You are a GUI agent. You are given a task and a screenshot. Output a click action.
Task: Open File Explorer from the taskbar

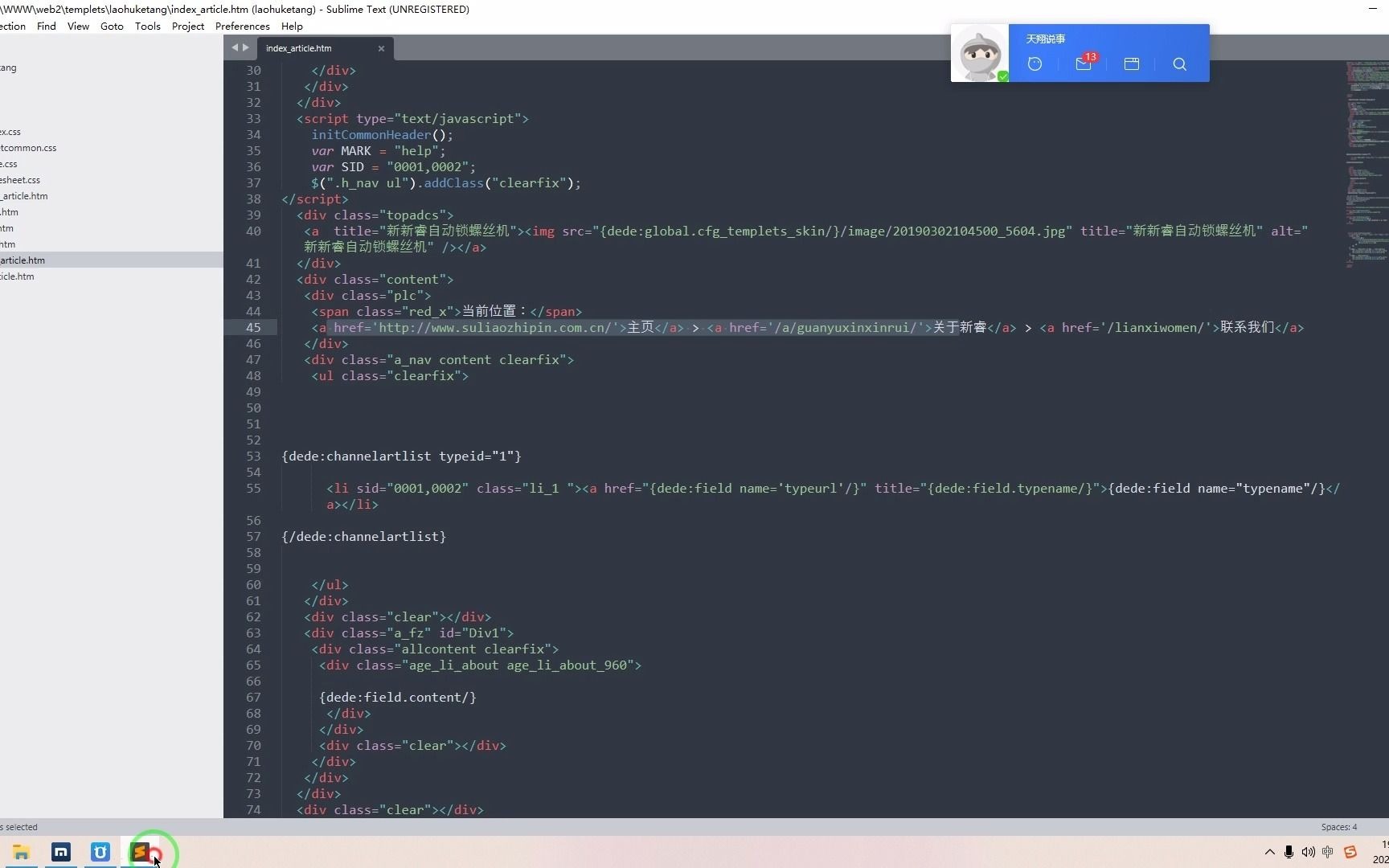click(x=21, y=852)
